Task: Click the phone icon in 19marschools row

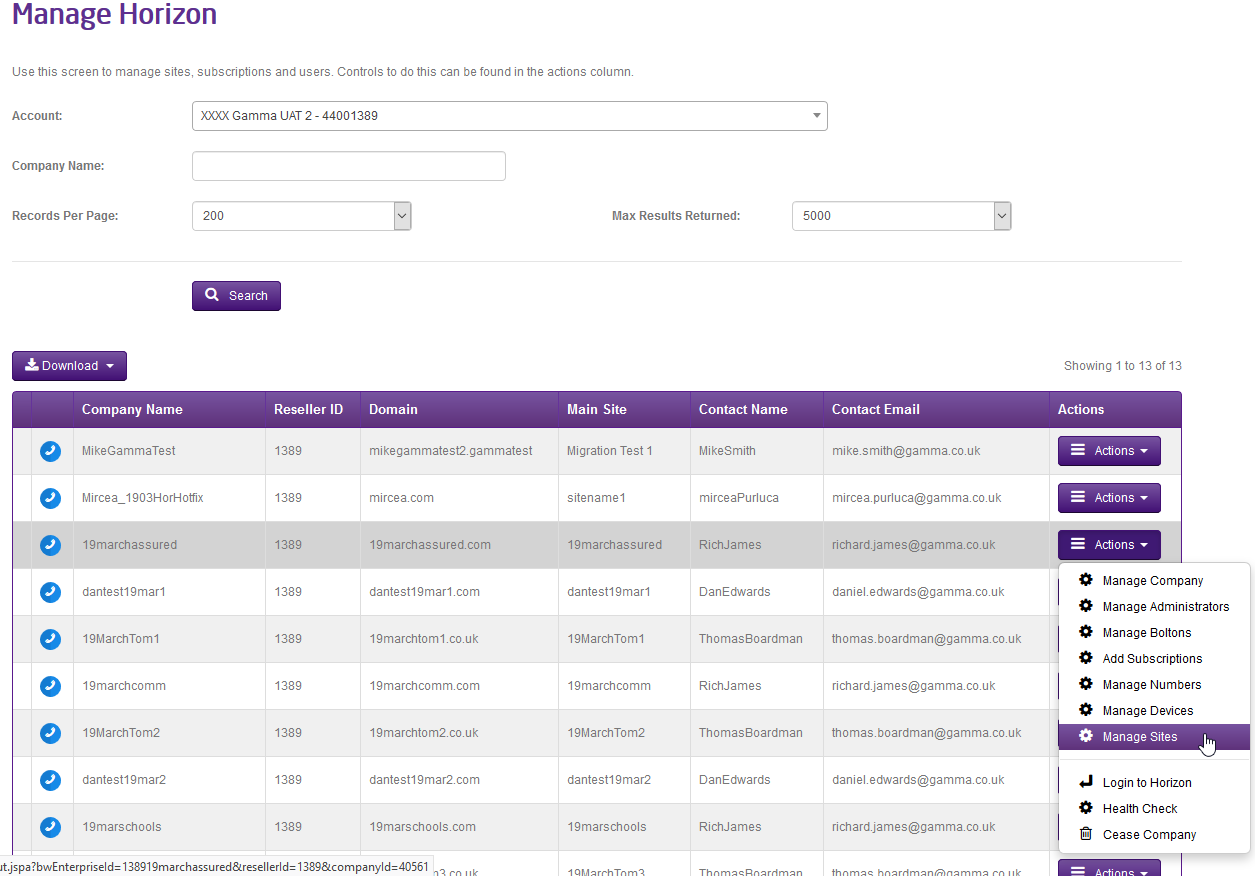Action: coord(50,827)
